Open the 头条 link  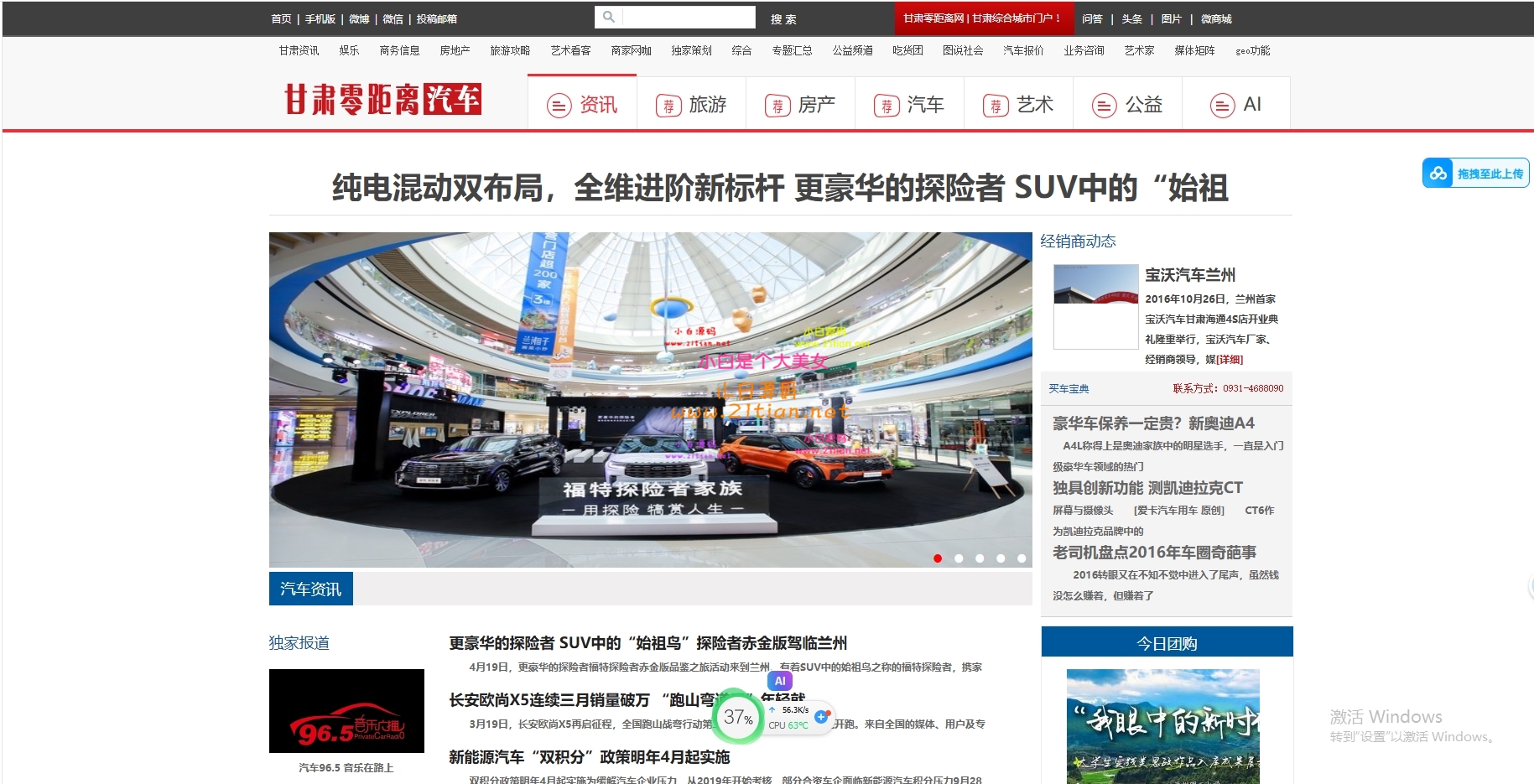(1131, 18)
